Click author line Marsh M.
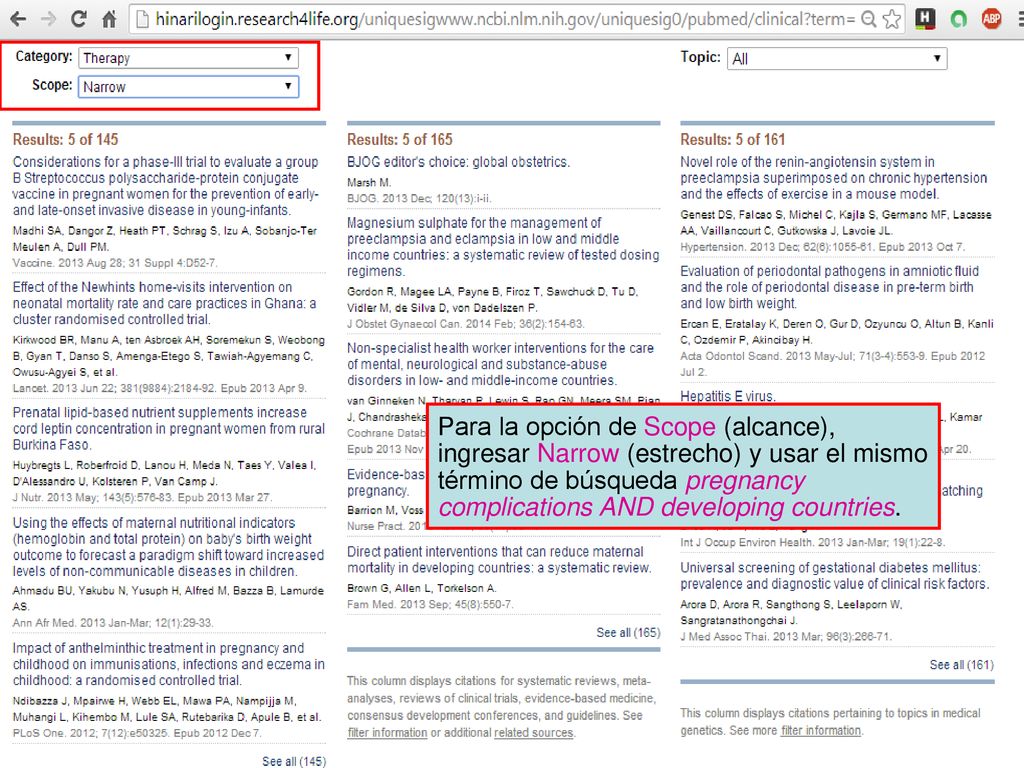The width and height of the screenshot is (1024, 768). pos(369,182)
